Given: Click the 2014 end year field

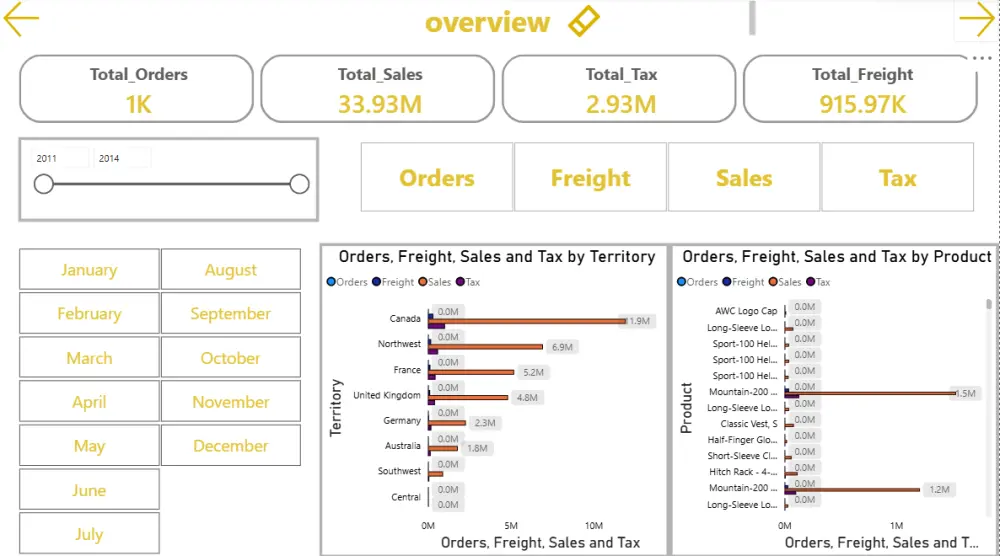Looking at the screenshot, I should (x=122, y=158).
